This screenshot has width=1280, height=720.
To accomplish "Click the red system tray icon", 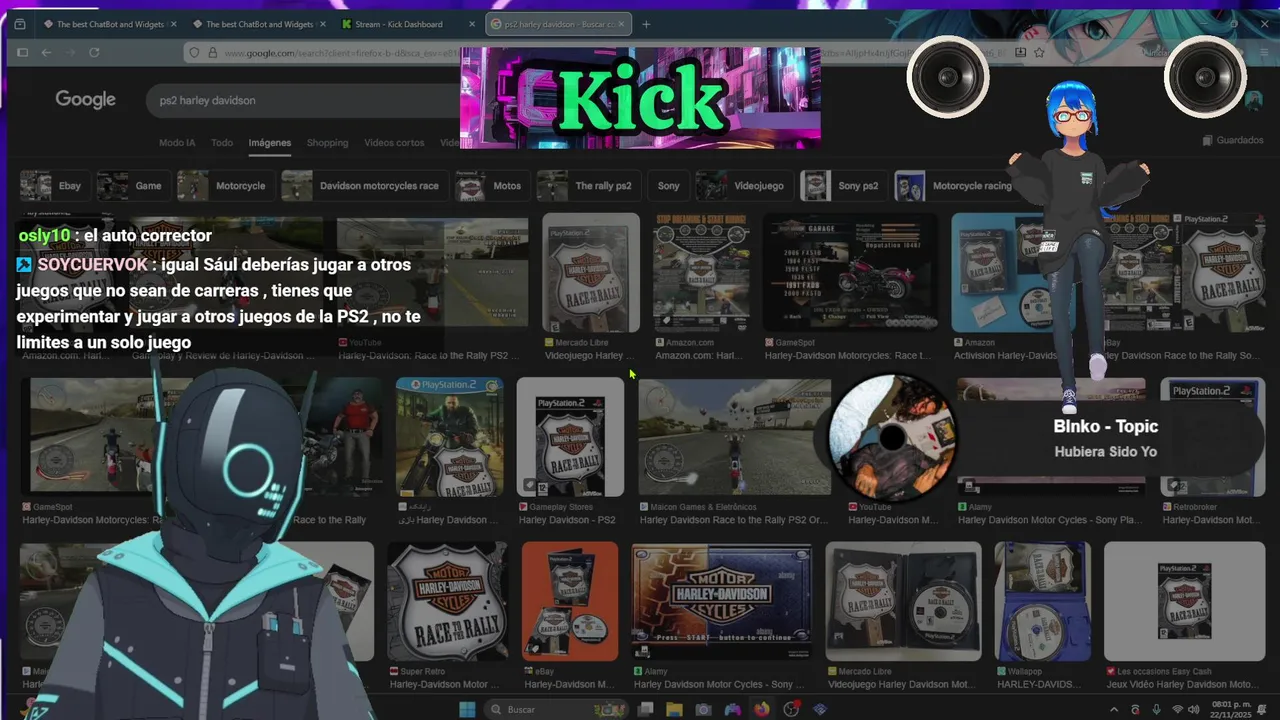I will pyautogui.click(x=1136, y=709).
